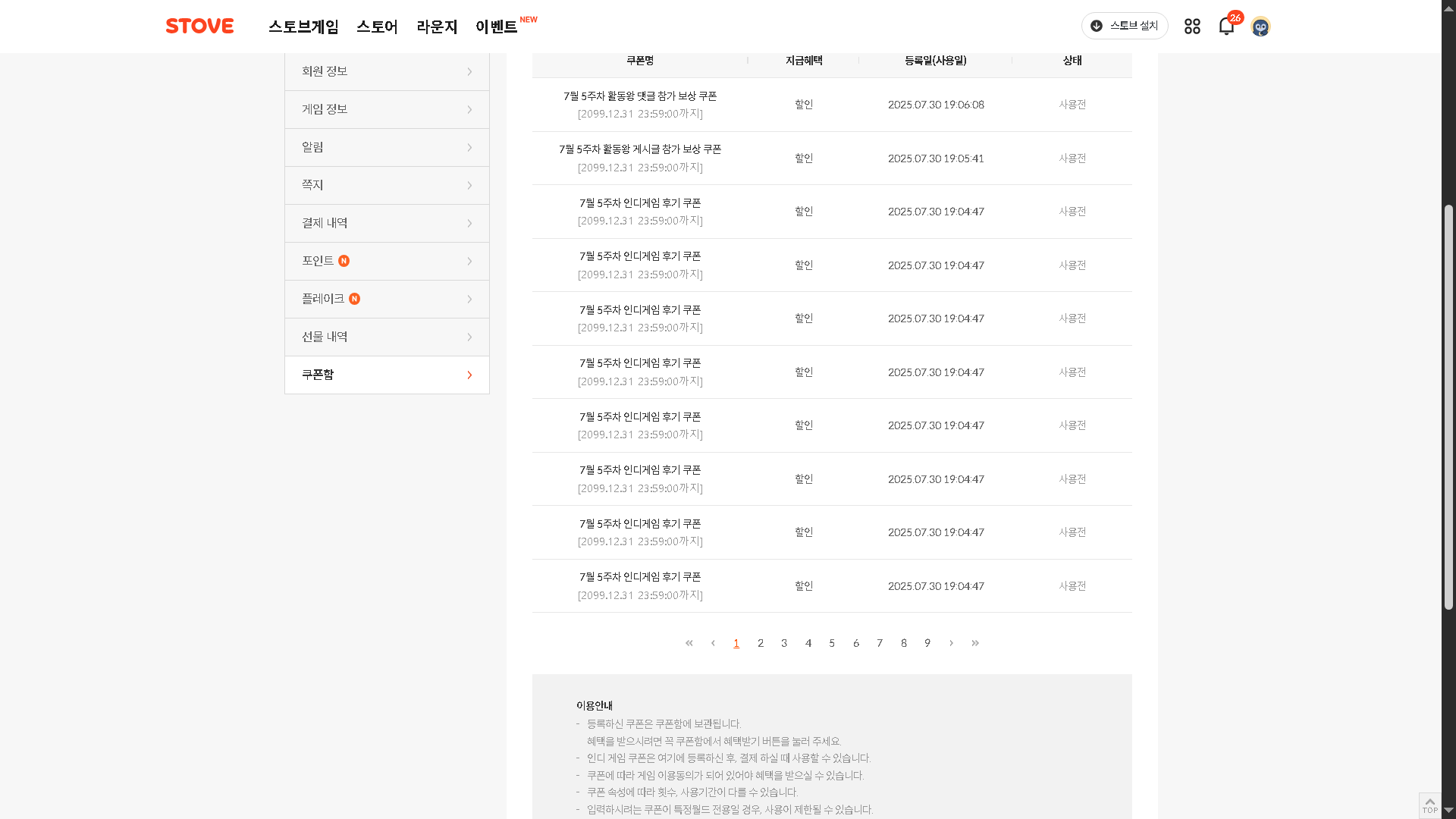This screenshot has width=1456, height=819.
Task: Click the 포인트 new badge icon
Action: [344, 261]
